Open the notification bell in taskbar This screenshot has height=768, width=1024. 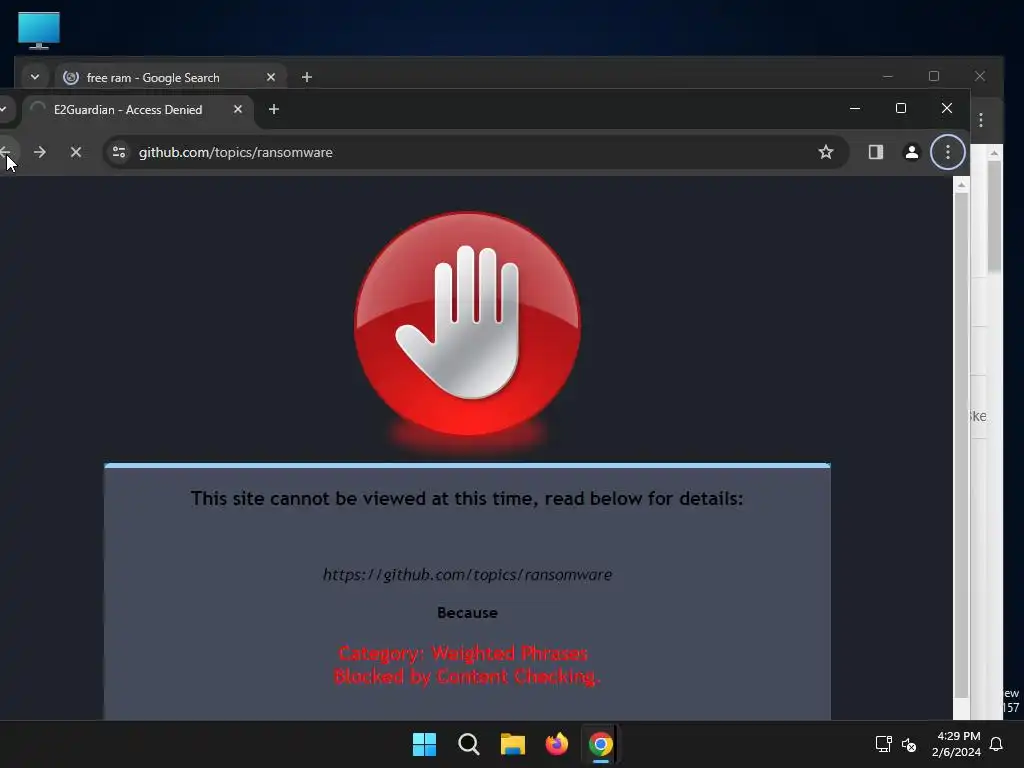[x=996, y=744]
